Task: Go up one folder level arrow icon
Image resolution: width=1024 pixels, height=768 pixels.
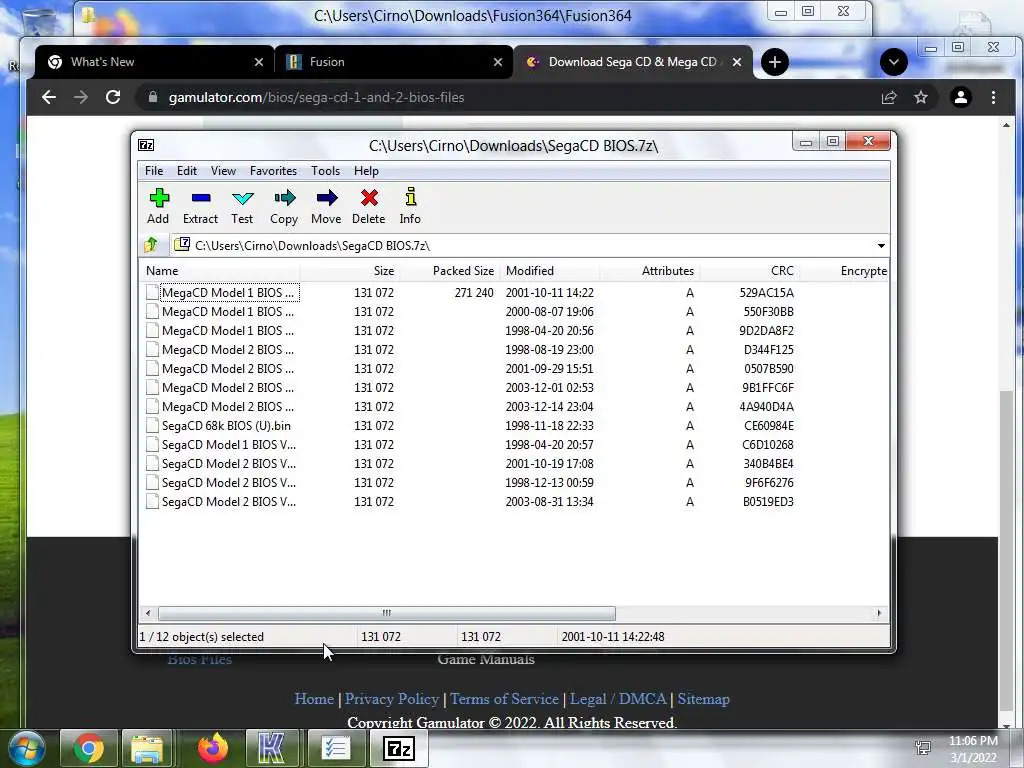Action: [x=151, y=246]
